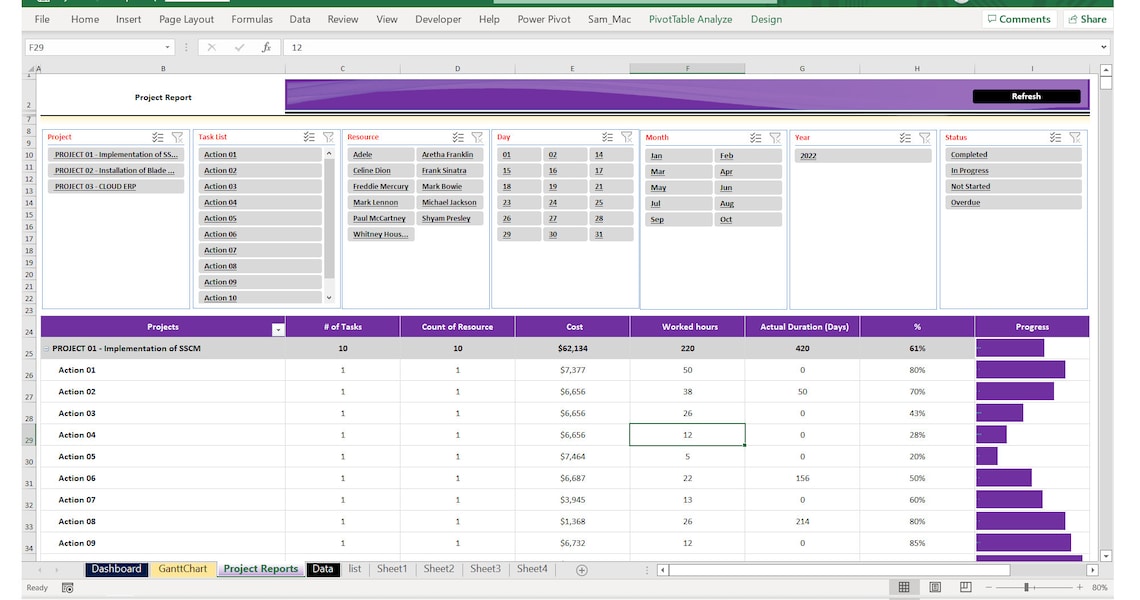This screenshot has height=600, width=1140.
Task: Open Page Break Preview from status bar
Action: point(965,587)
